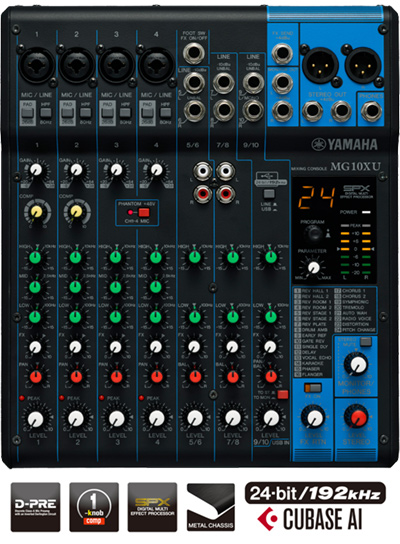This screenshot has width=400, height=544.
Task: Click the orange 24 program number display
Action: (316, 198)
